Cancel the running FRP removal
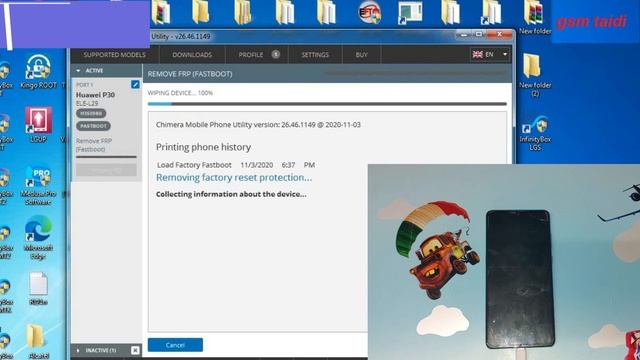Screen dimensions: 640x360 coord(175,345)
